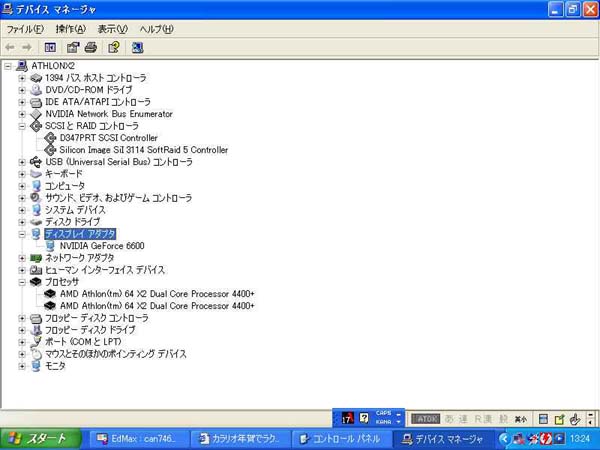Expand the ネットワーク アダプタ node

[x=22, y=258]
